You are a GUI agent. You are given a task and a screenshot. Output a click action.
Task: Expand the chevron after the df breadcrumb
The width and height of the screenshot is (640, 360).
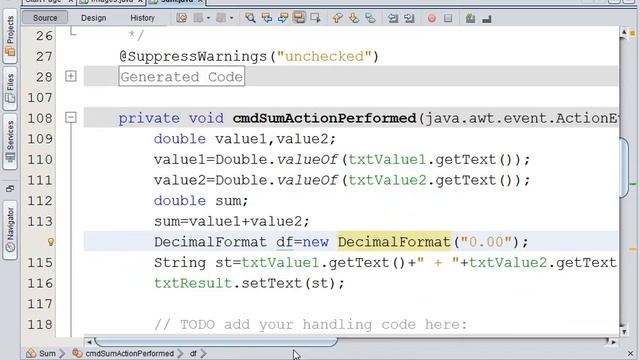click(203, 353)
